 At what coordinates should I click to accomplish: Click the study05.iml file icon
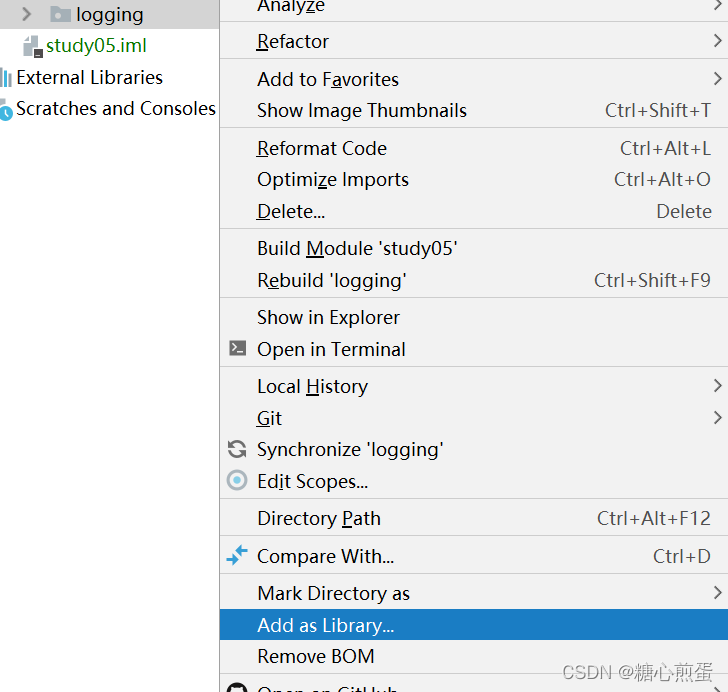pos(33,46)
